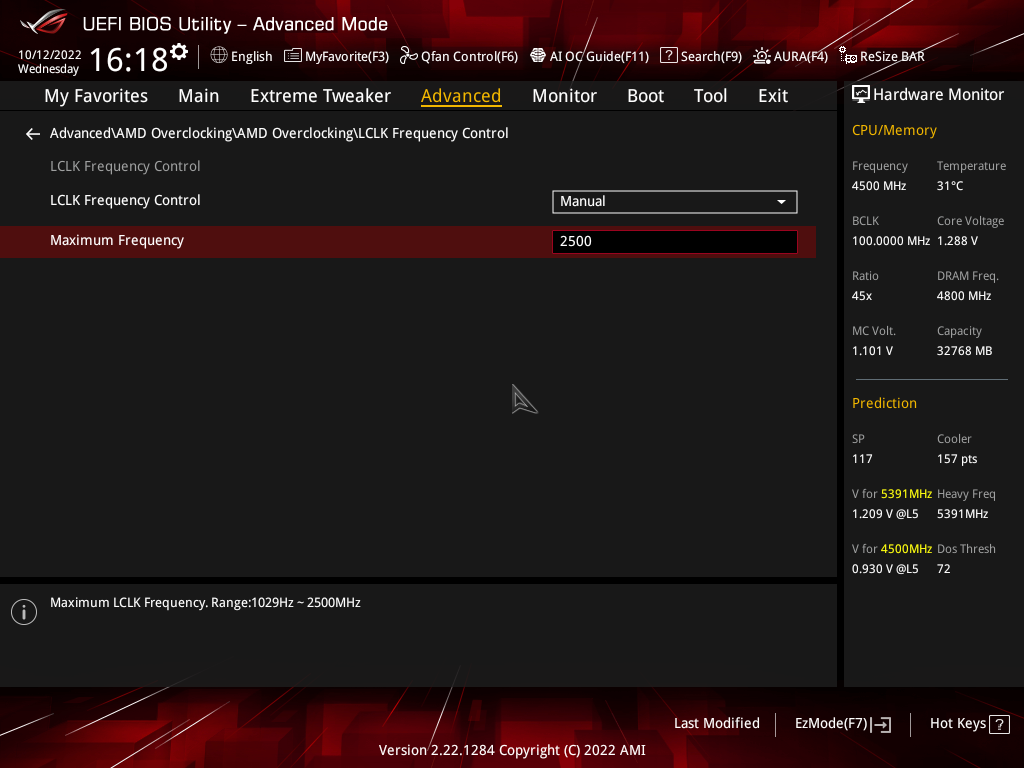1024x768 pixels.
Task: Toggle ReSize BAR icon
Action: click(x=848, y=56)
